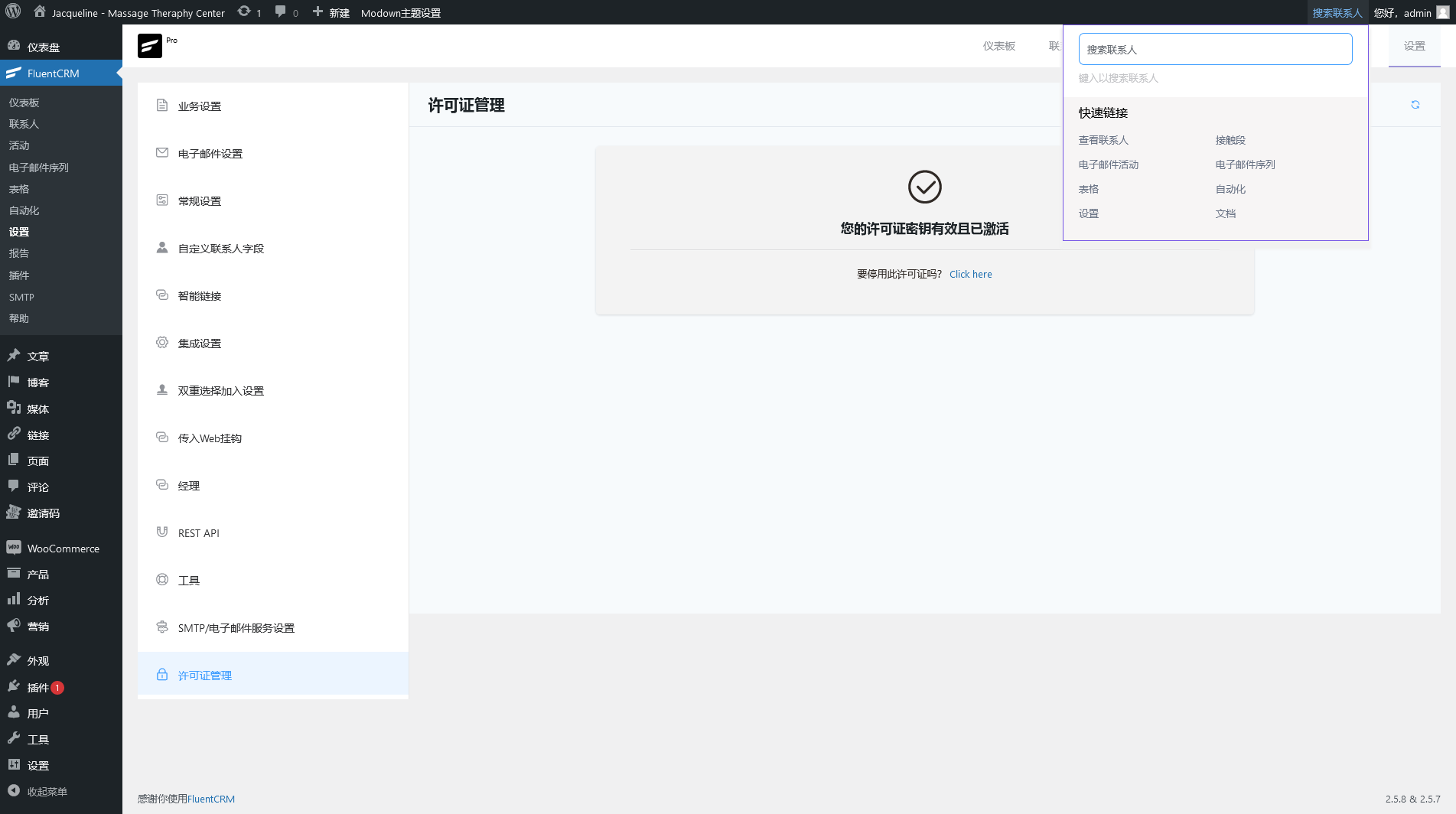
Task: Click the refresh icon beside license heading
Action: point(1415,105)
